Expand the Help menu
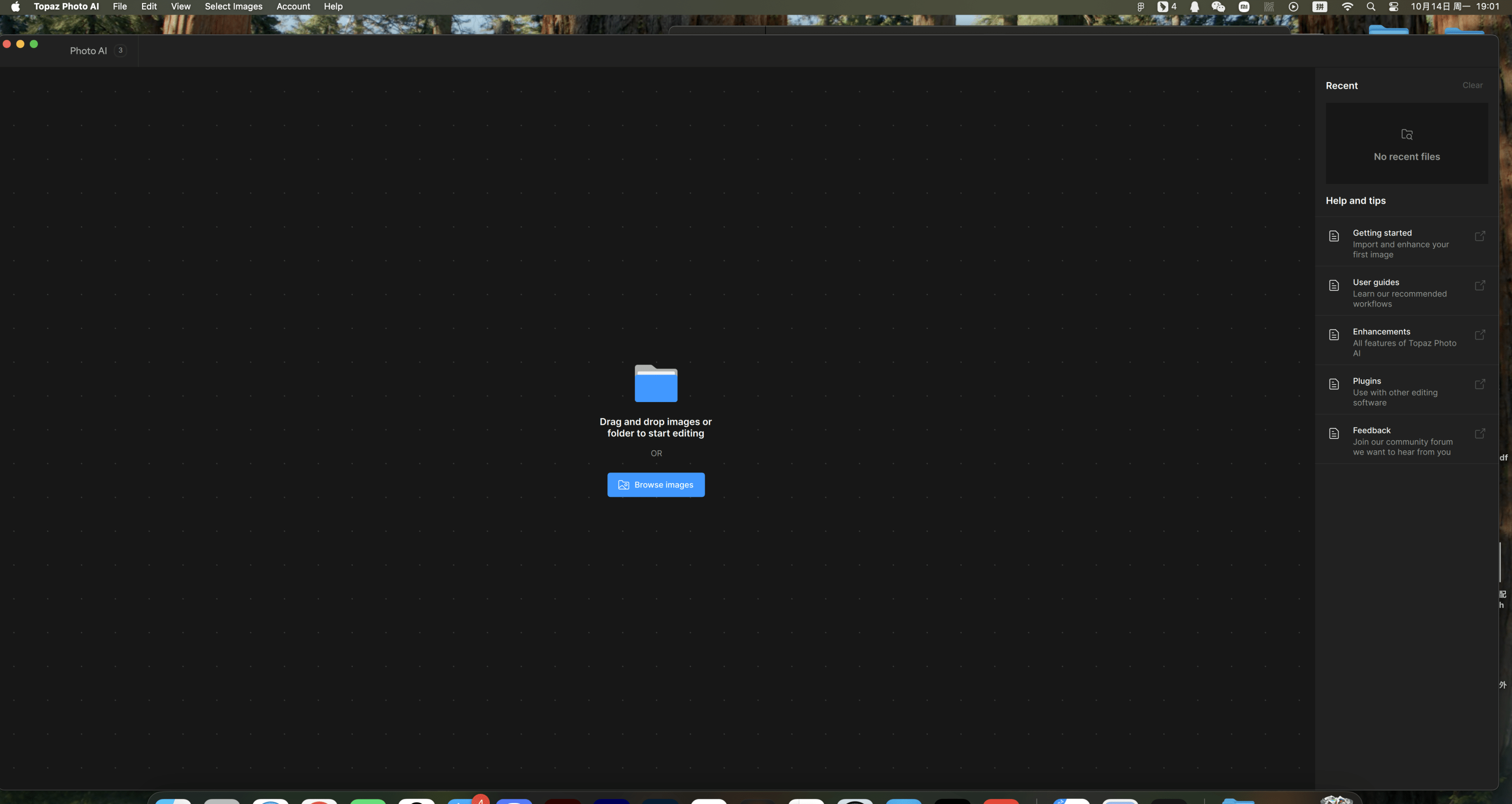This screenshot has width=1512, height=804. pos(333,7)
